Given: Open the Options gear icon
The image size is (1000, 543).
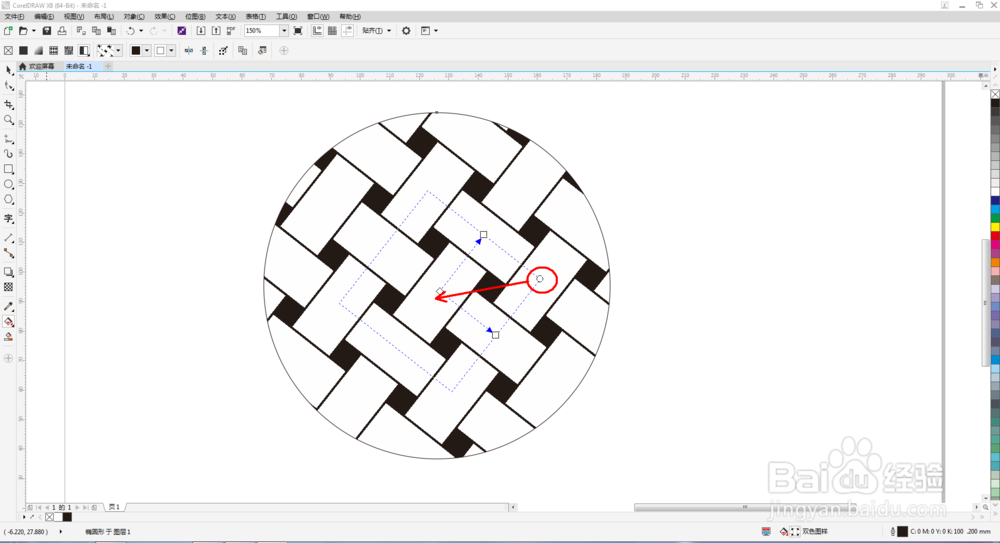Looking at the screenshot, I should pos(406,31).
